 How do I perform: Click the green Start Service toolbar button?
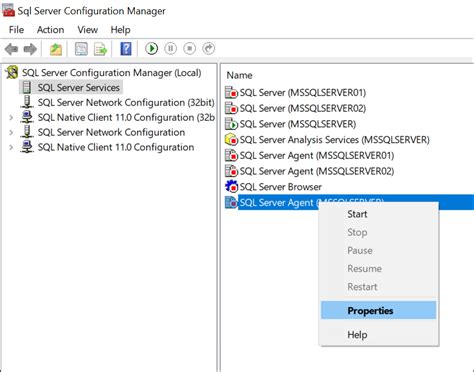(151, 49)
